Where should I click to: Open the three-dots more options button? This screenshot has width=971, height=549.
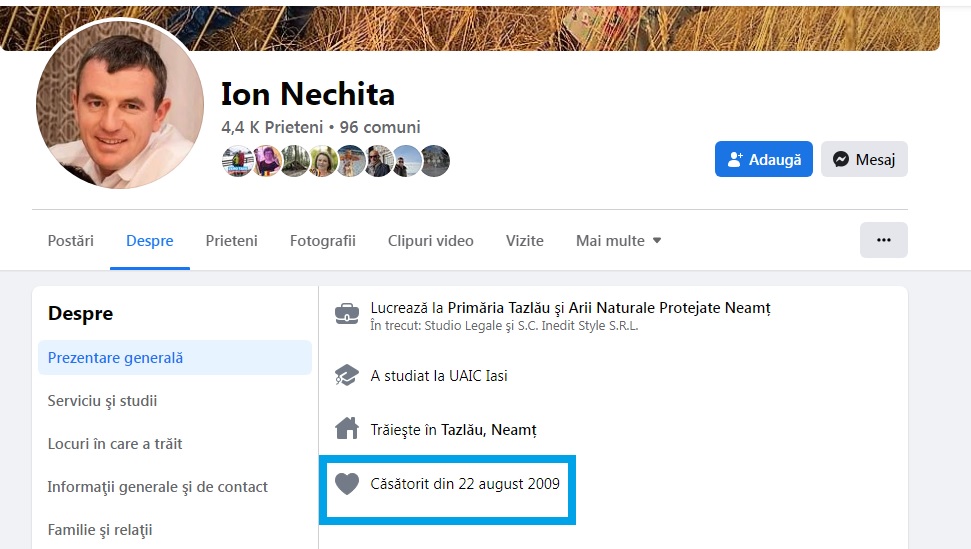pos(883,240)
